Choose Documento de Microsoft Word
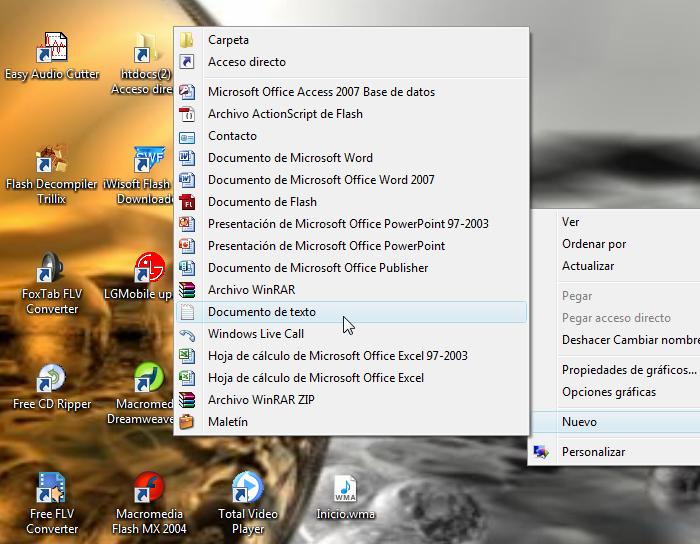700x544 pixels. pyautogui.click(x=351, y=158)
